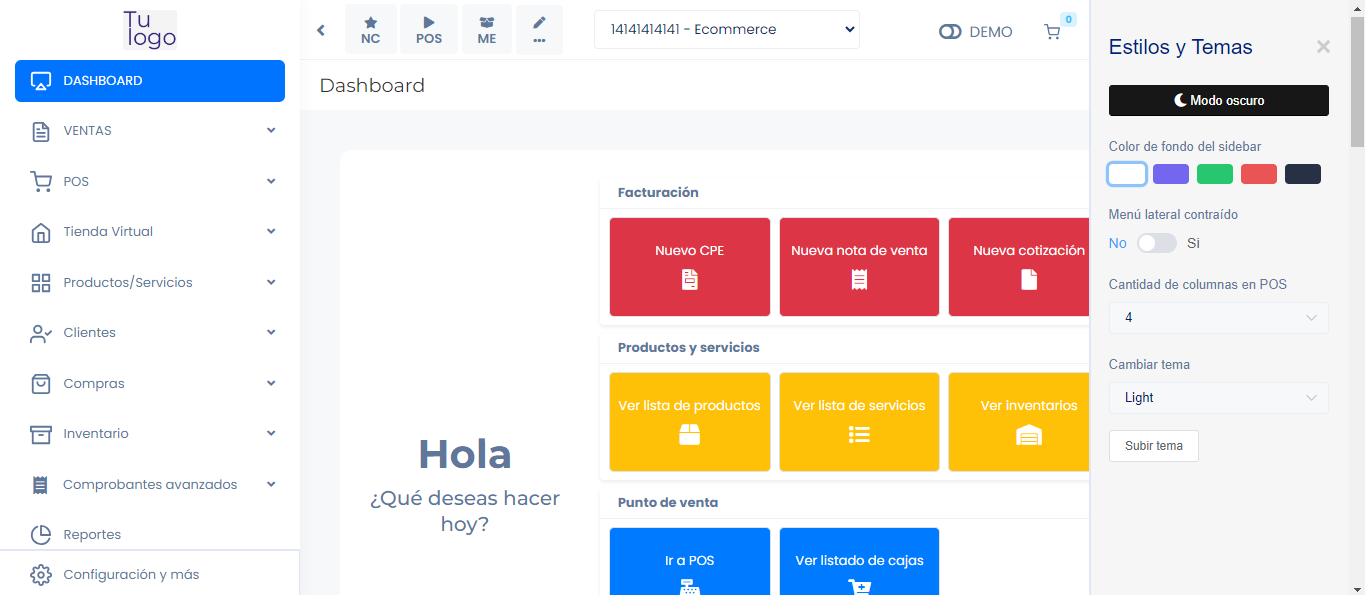The width and height of the screenshot is (1365, 595).
Task: Close the Estilos y Temas panel
Action: coord(1323,47)
